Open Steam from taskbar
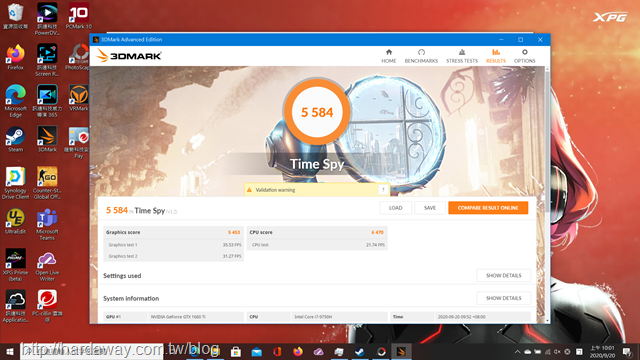 (x=360, y=351)
